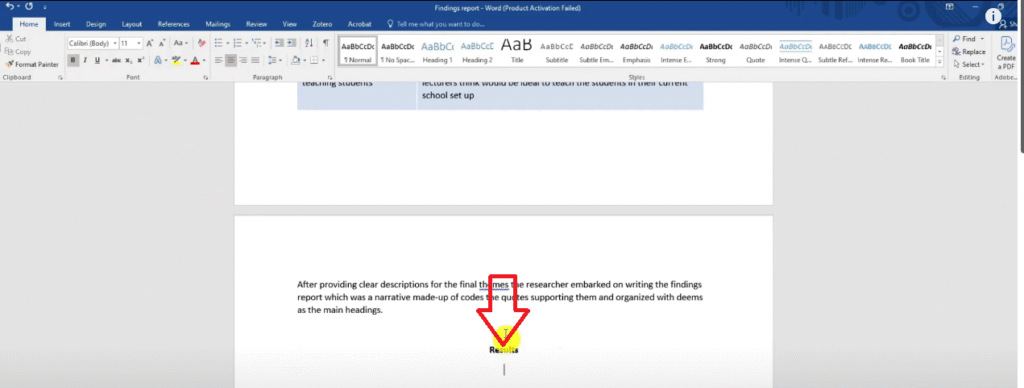This screenshot has width=1024, height=388.
Task: Toggle Strikethrough formatting
Action: pos(116,60)
